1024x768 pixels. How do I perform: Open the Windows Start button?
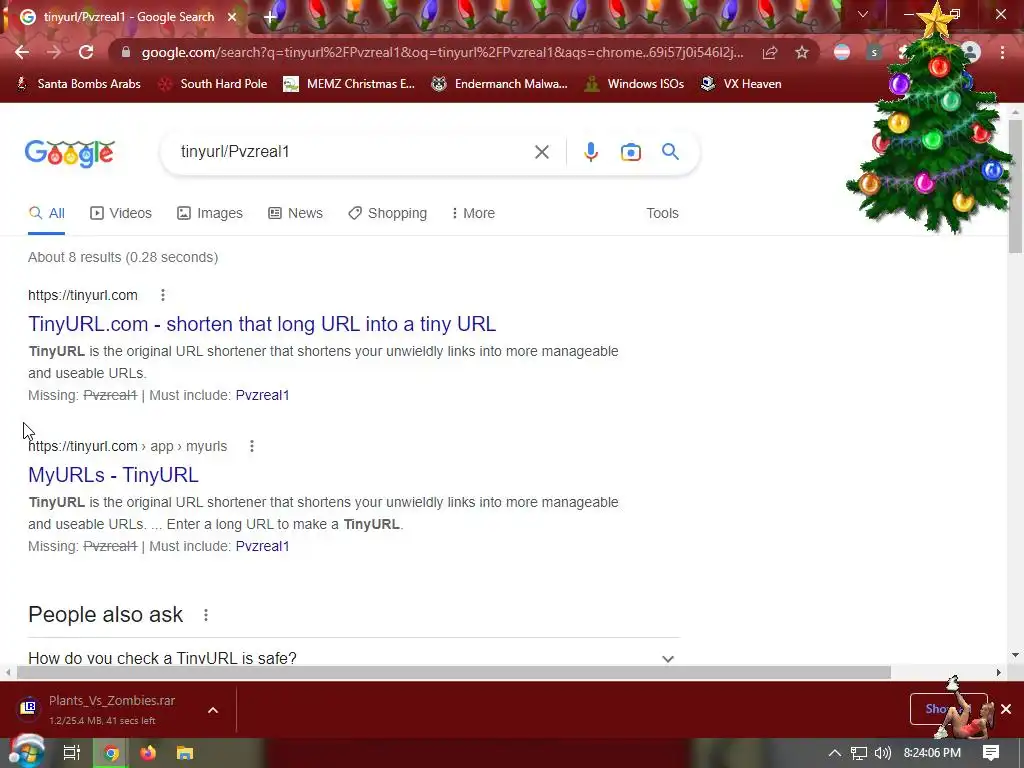coord(25,753)
